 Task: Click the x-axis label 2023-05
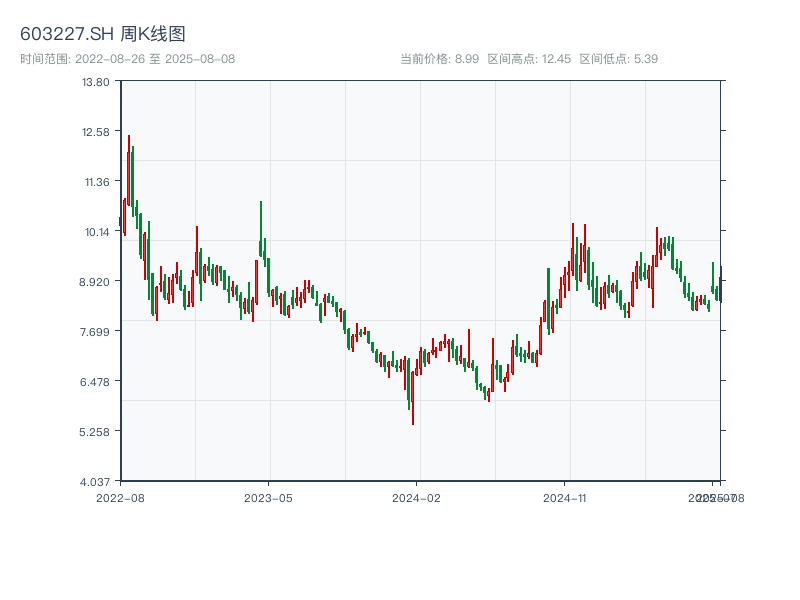click(x=268, y=498)
